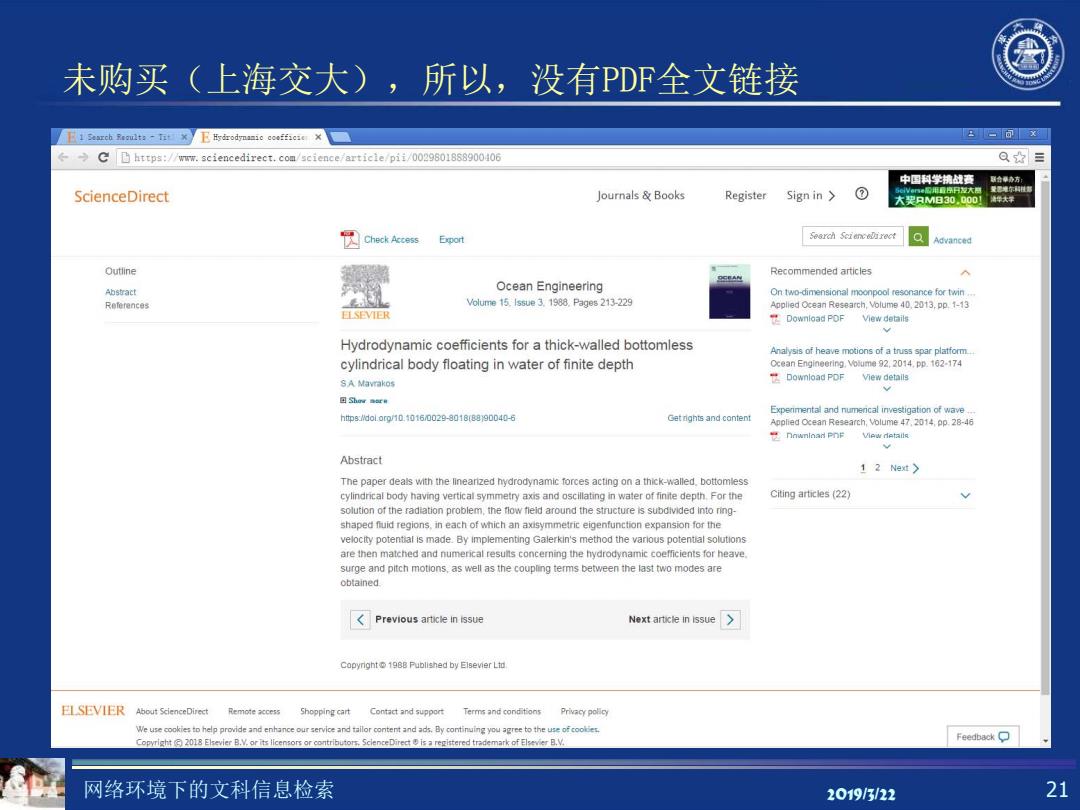Open On two-dimensional moonpool resonance article
This screenshot has width=1080, height=810.
click(873, 292)
